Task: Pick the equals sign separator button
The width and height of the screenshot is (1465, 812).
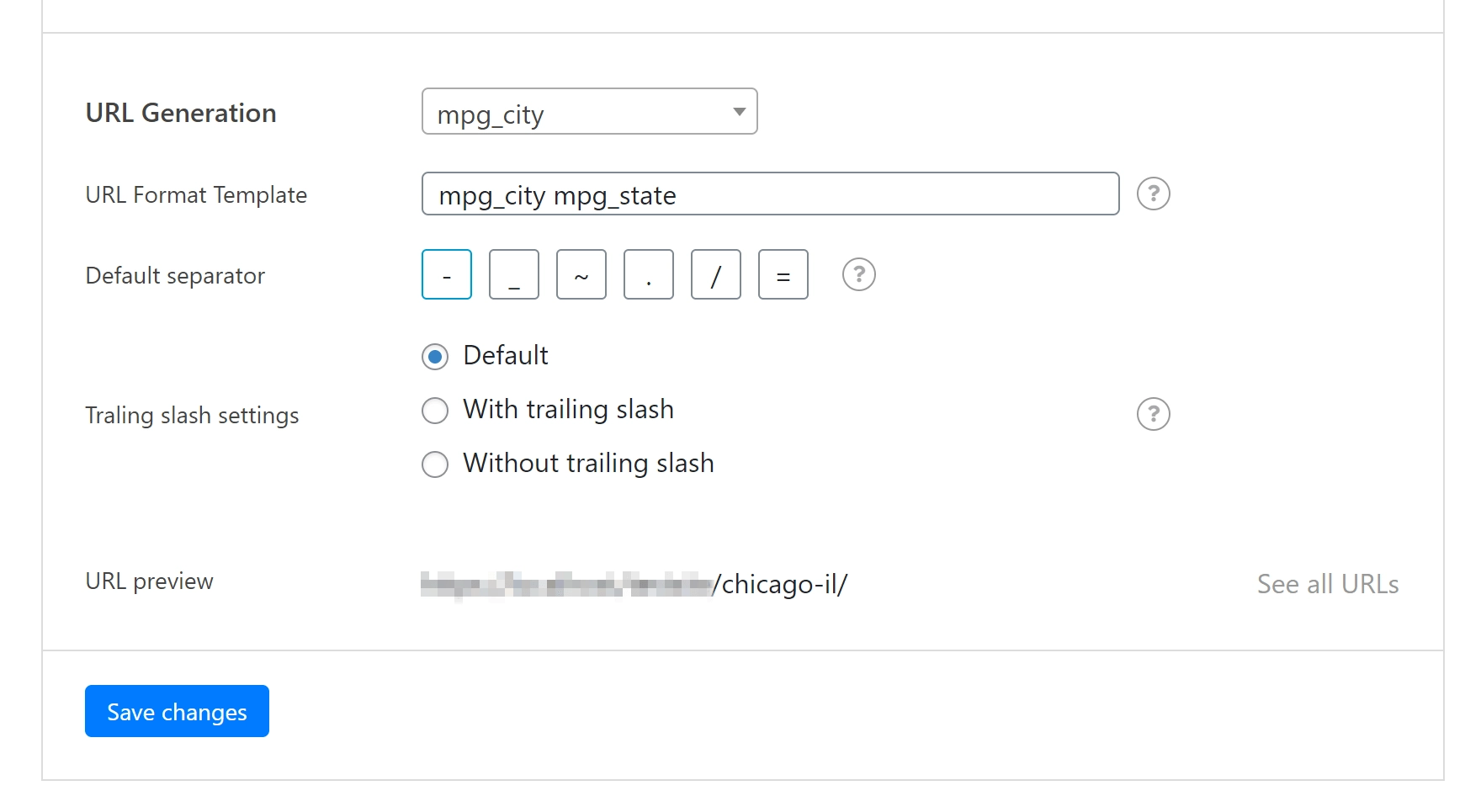Action: (x=783, y=275)
